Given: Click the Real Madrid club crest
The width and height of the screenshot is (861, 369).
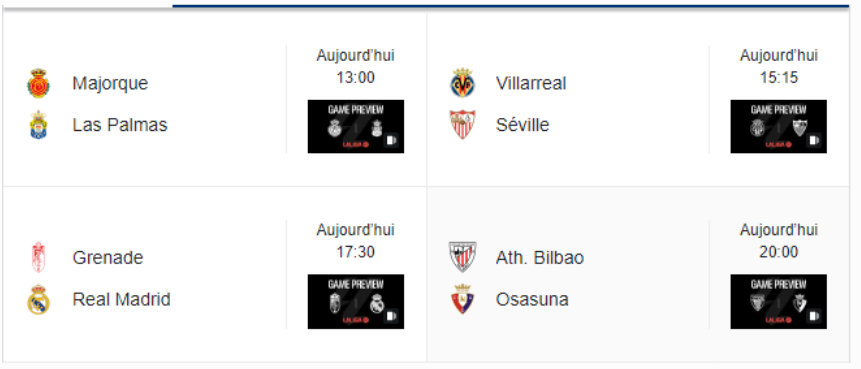Looking at the screenshot, I should point(38,299).
